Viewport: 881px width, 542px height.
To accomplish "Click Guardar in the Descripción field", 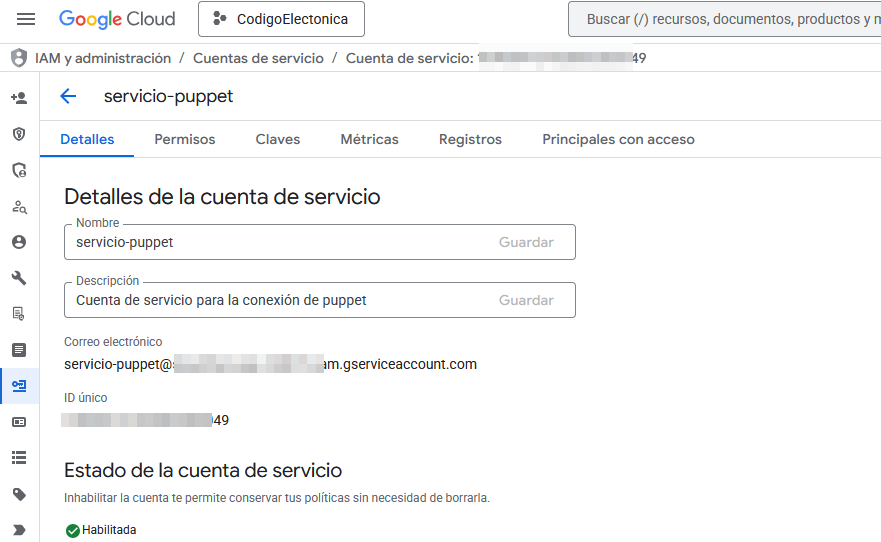I will 526,300.
